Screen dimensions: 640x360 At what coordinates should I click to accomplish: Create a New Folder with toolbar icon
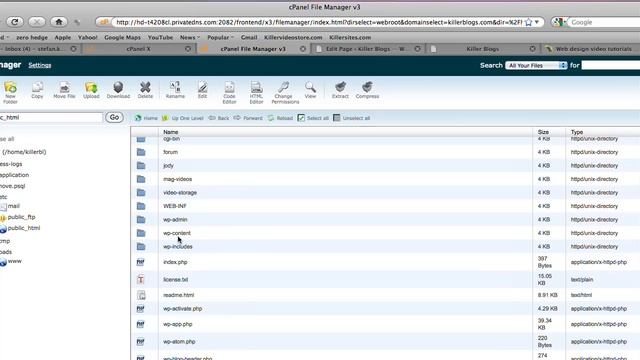[x=10, y=93]
